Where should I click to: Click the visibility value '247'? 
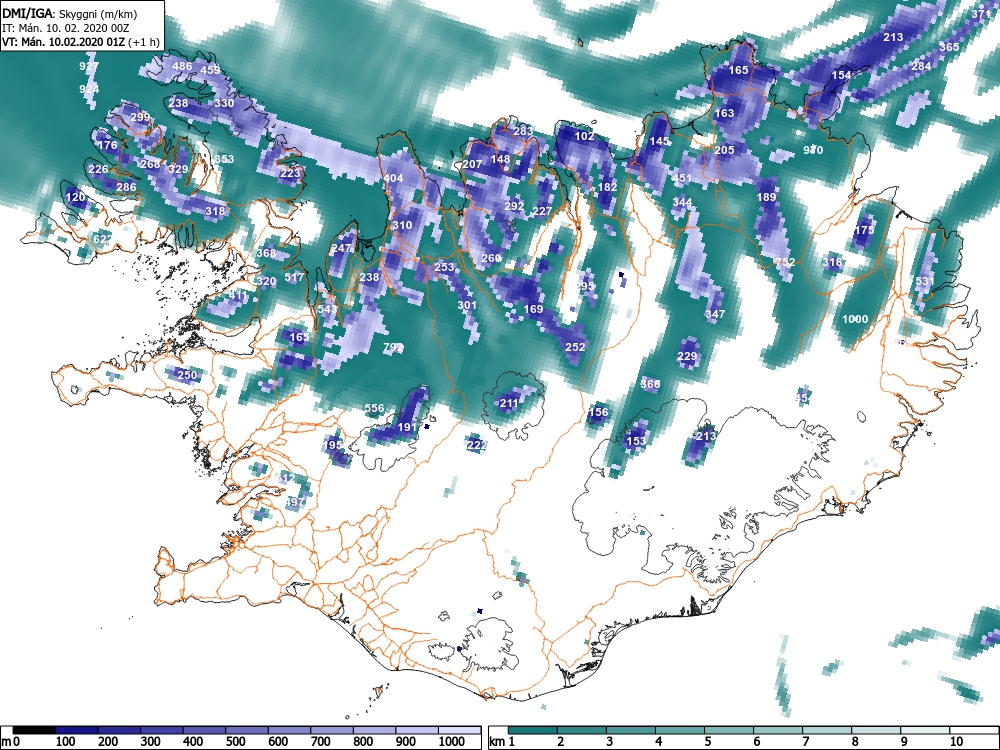click(x=341, y=248)
